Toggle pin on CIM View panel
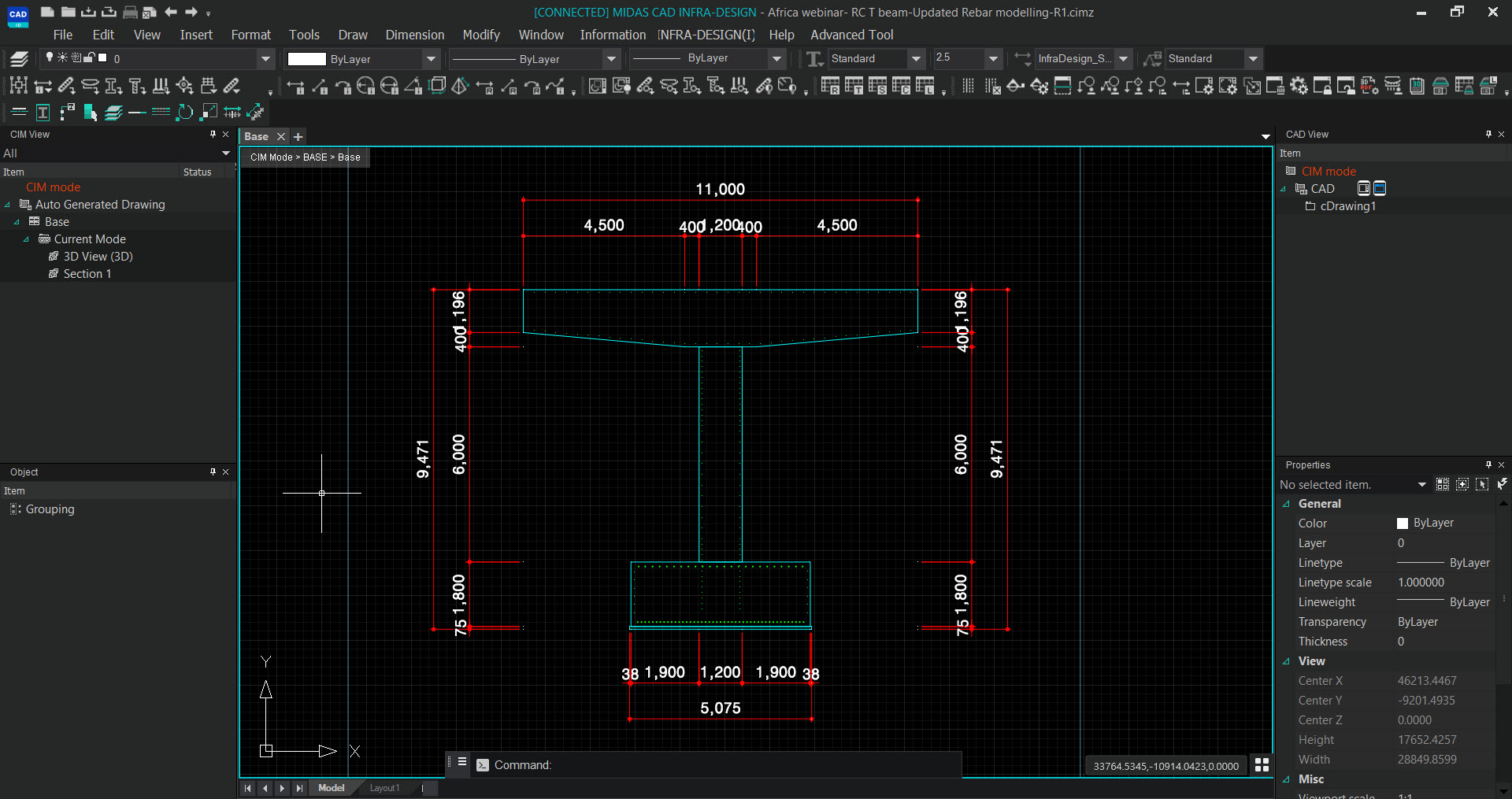Viewport: 1512px width, 799px height. tap(213, 135)
